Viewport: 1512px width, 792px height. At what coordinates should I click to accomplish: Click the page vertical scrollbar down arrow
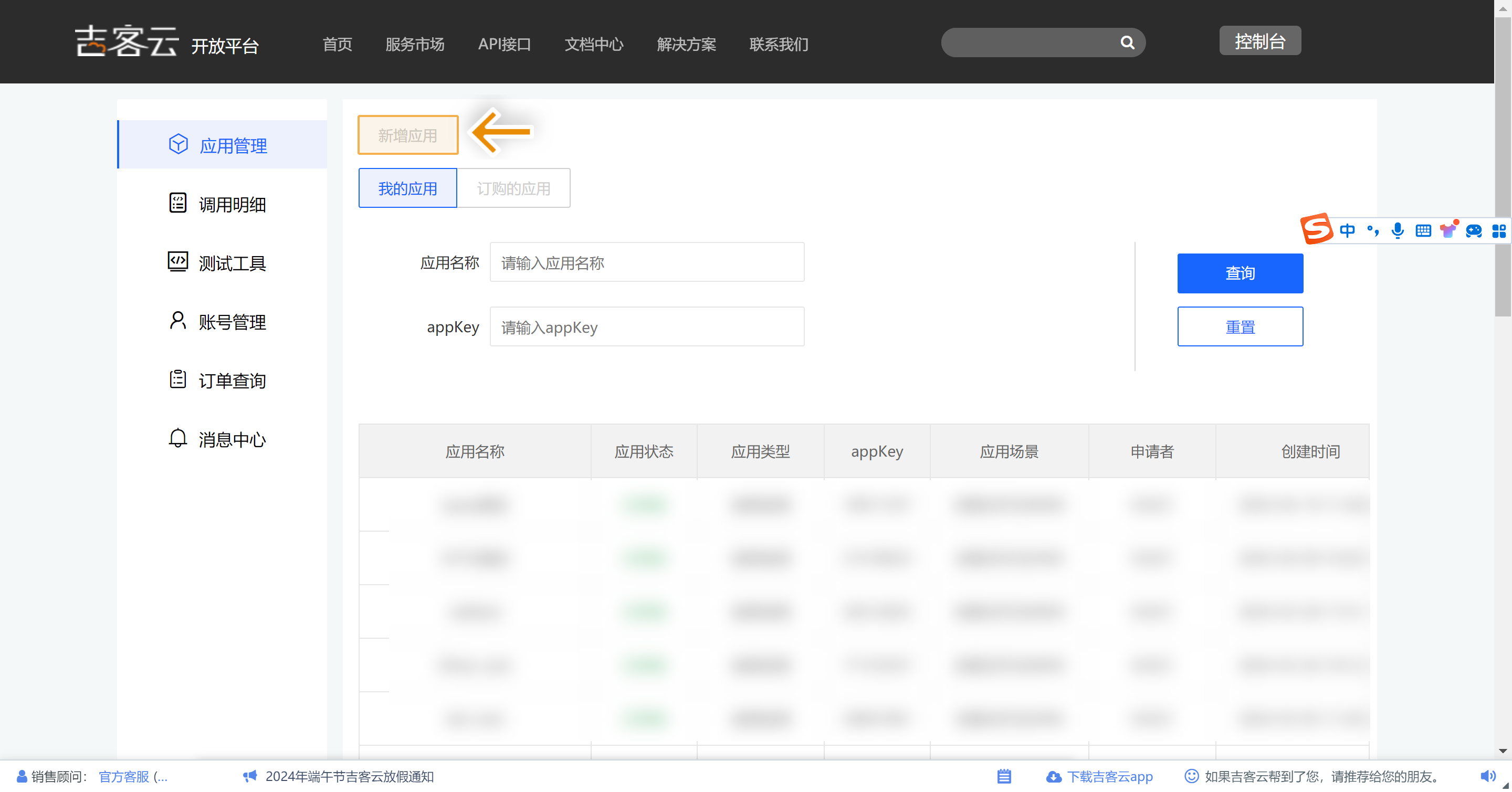point(1502,751)
